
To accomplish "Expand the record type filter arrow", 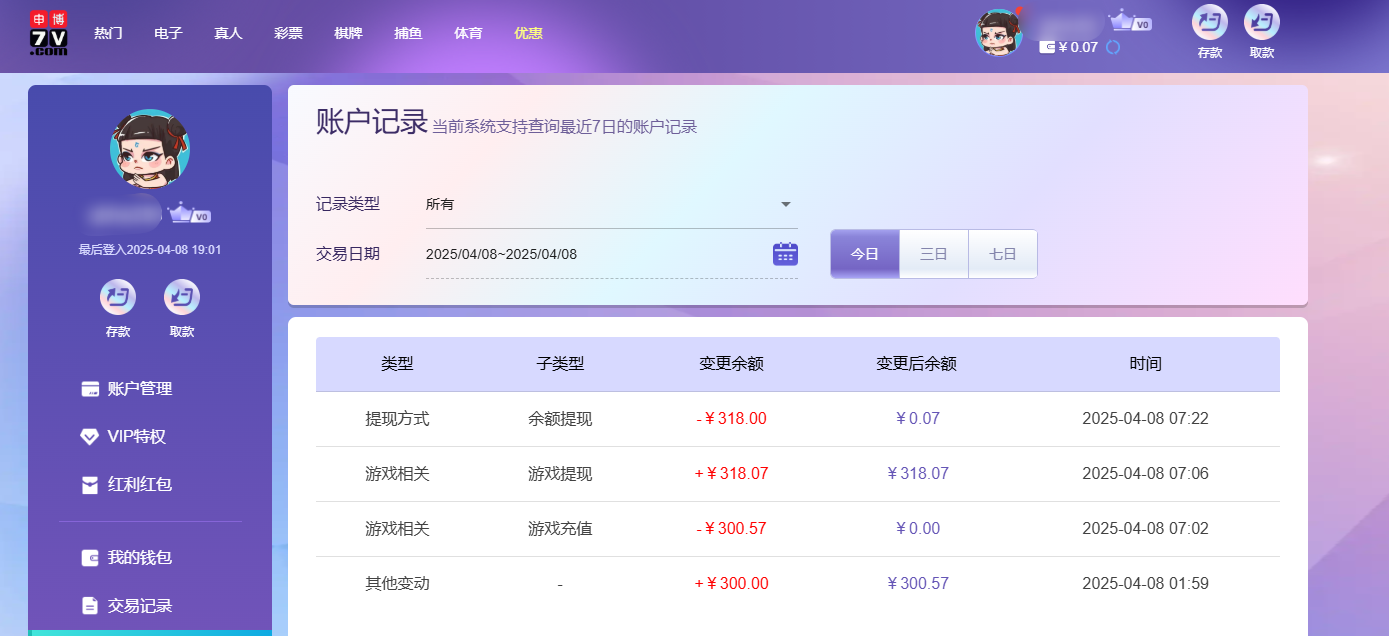I will (x=786, y=203).
